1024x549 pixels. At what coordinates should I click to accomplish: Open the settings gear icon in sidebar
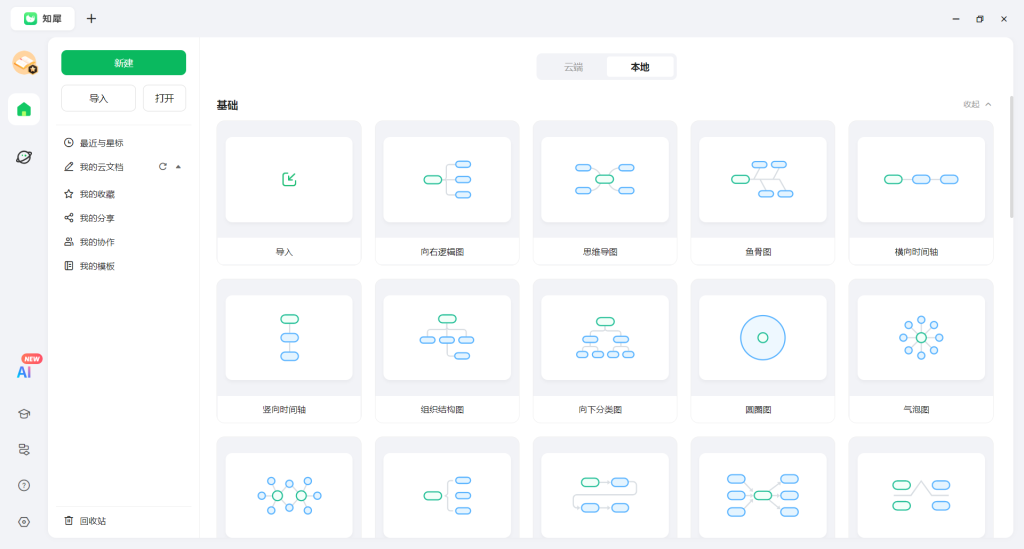point(24,522)
